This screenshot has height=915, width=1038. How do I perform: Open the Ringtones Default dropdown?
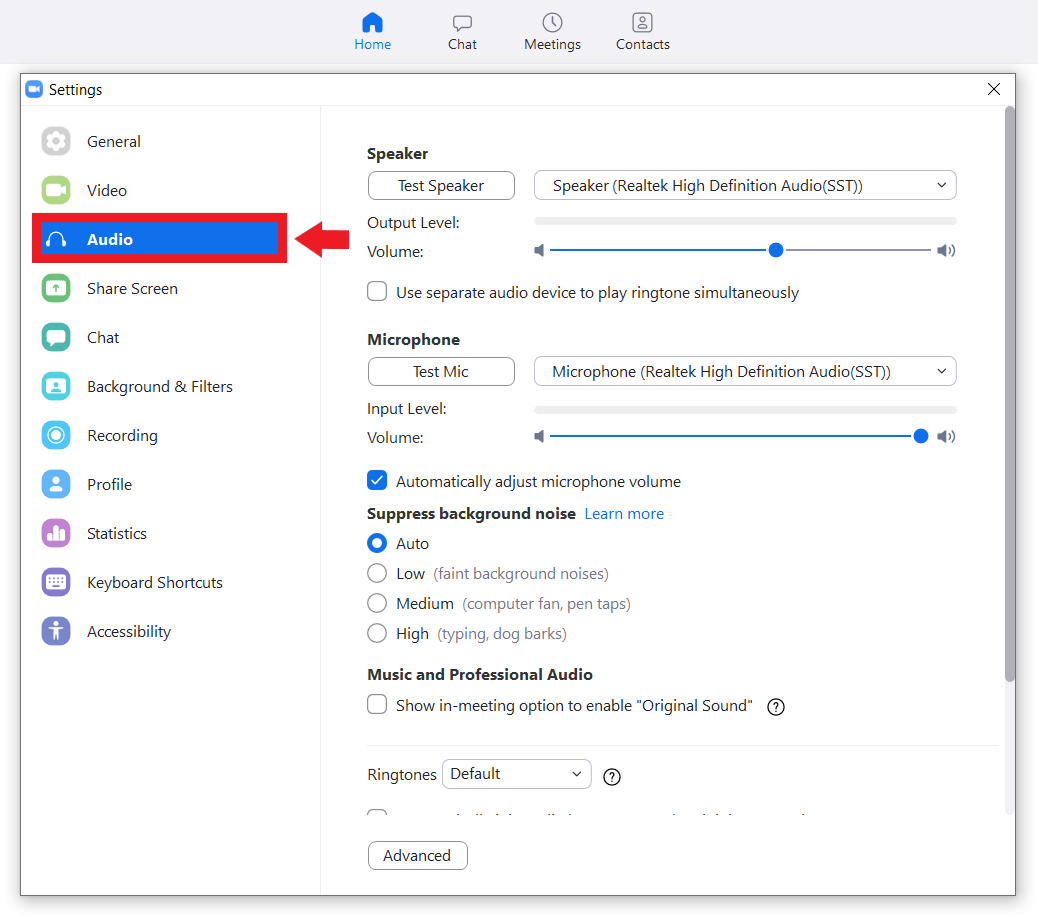[x=516, y=774]
